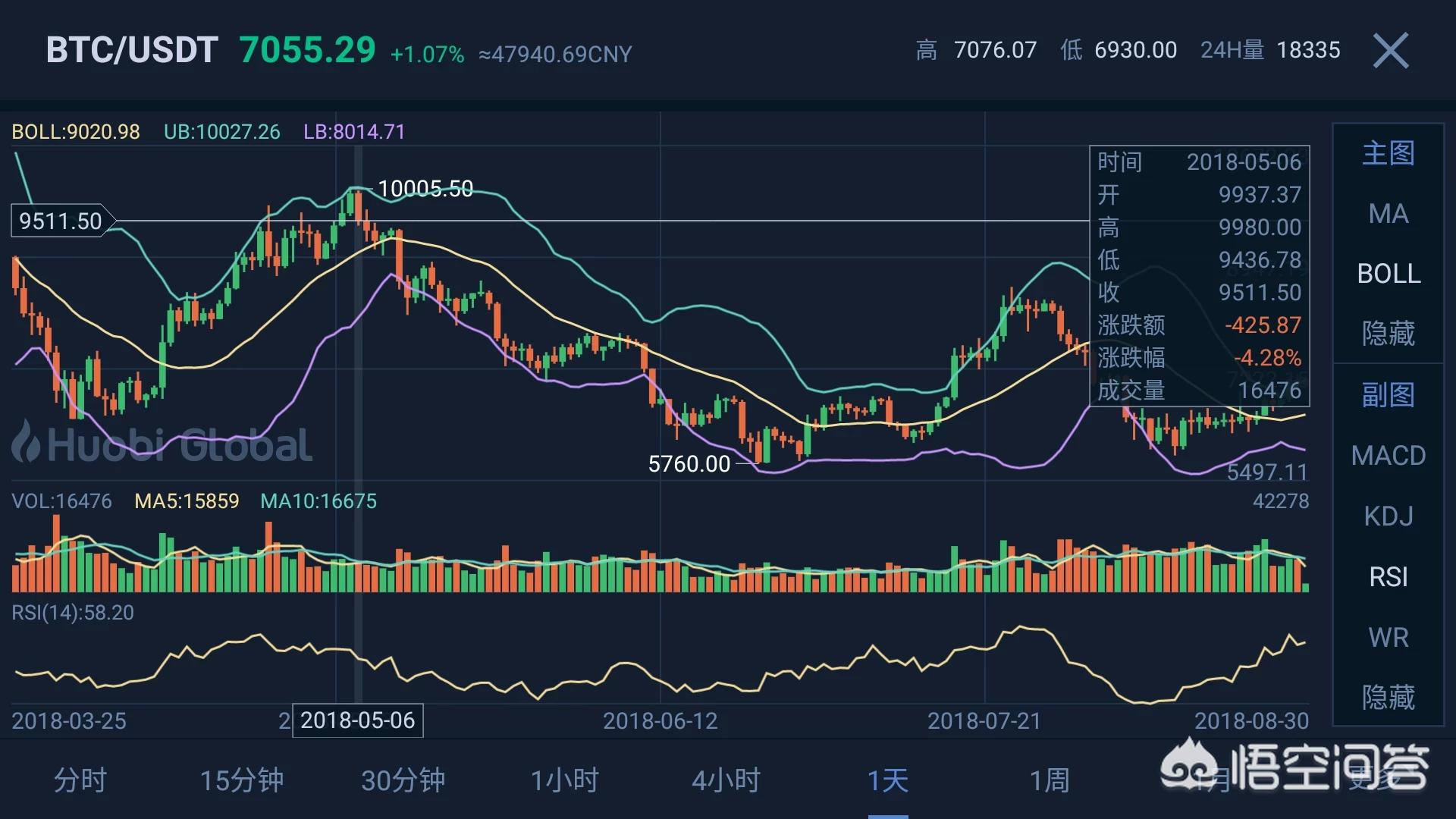Switch to 30分钟 interval tab
The height and width of the screenshot is (819, 1456).
coord(403,780)
